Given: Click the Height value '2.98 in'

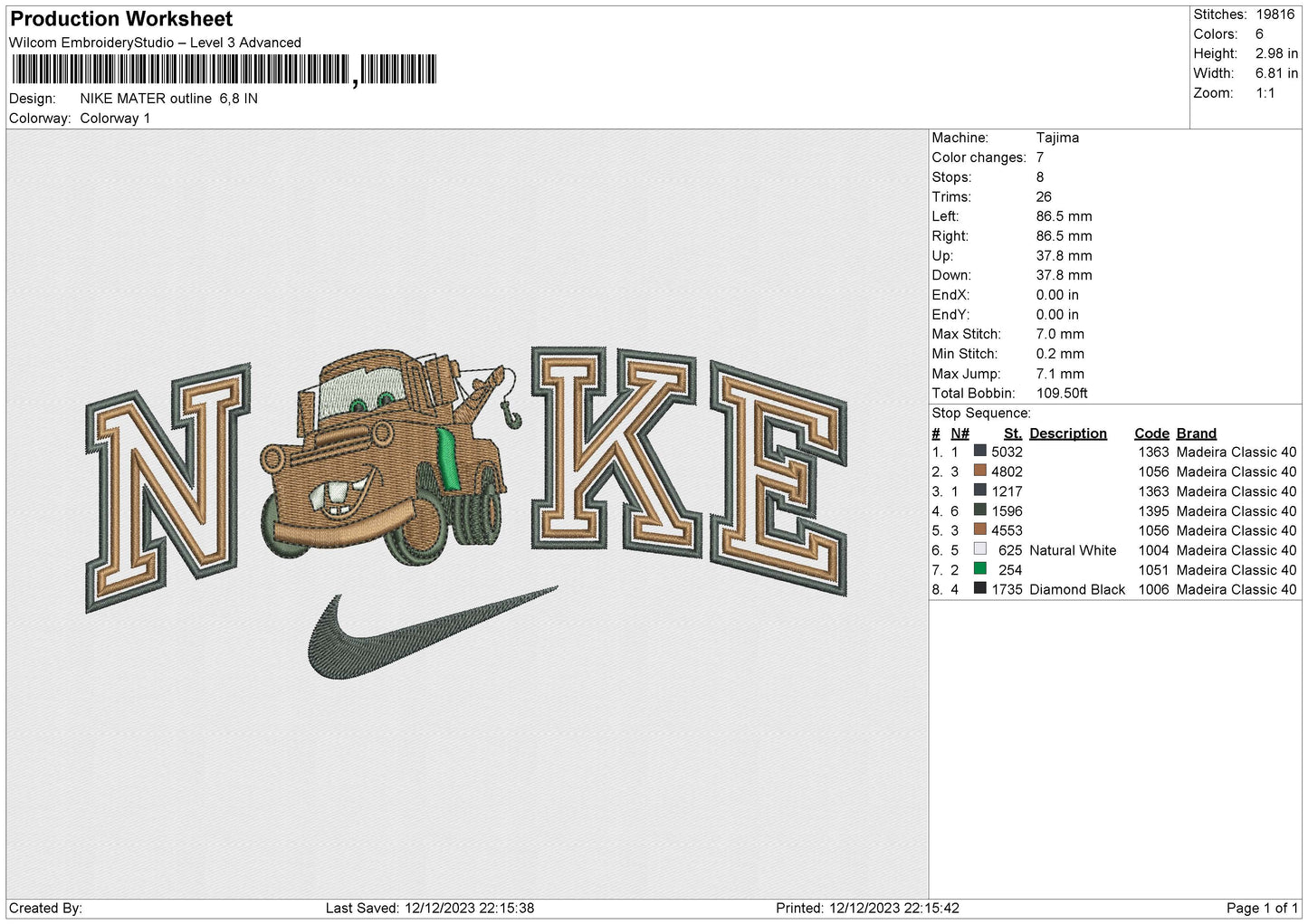Looking at the screenshot, I should click(x=1276, y=53).
